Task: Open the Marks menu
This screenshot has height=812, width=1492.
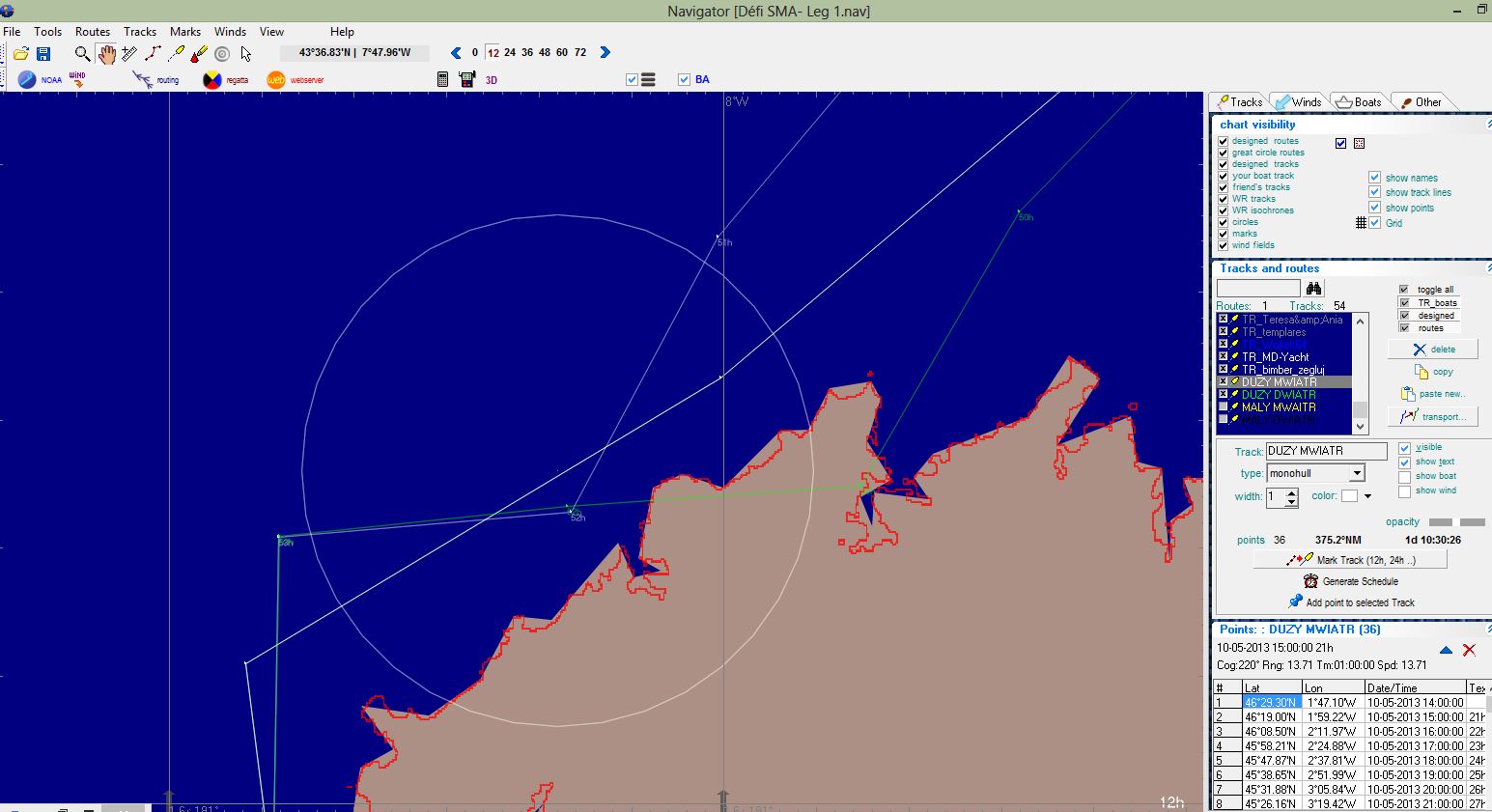Action: pos(185,32)
